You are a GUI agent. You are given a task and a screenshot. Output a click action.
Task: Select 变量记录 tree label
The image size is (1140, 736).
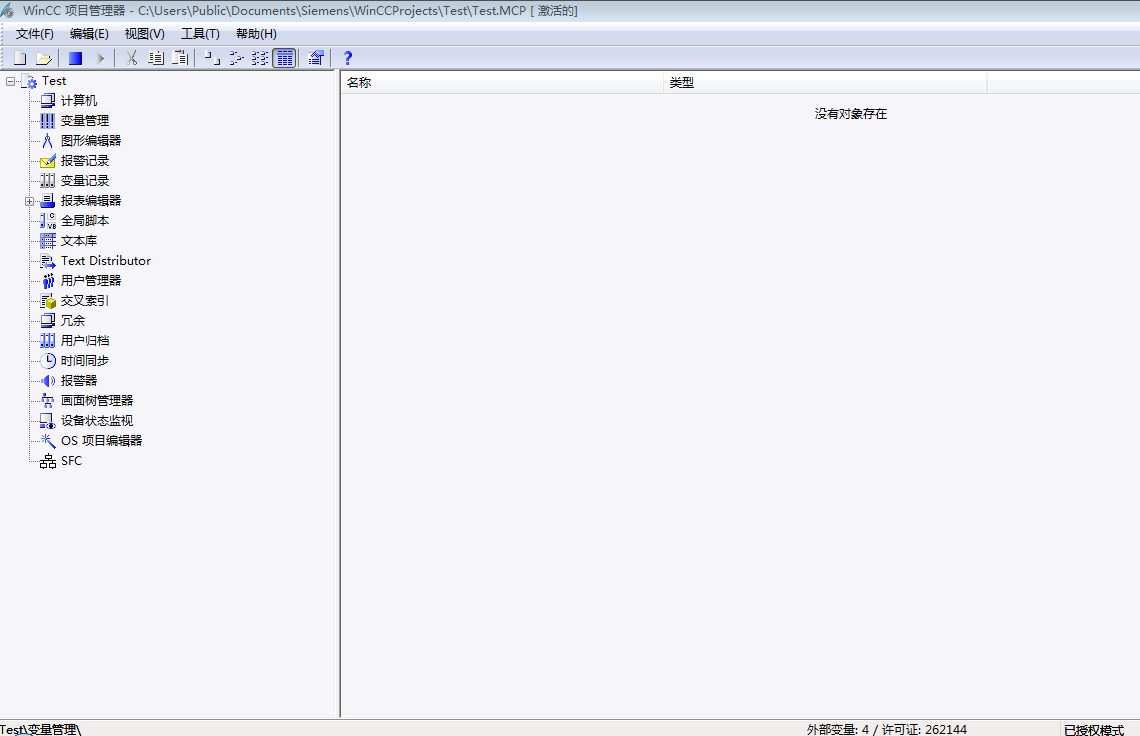click(x=85, y=181)
